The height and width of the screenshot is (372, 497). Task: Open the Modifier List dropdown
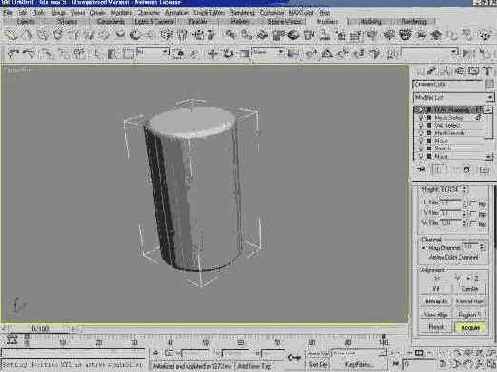coord(453,98)
